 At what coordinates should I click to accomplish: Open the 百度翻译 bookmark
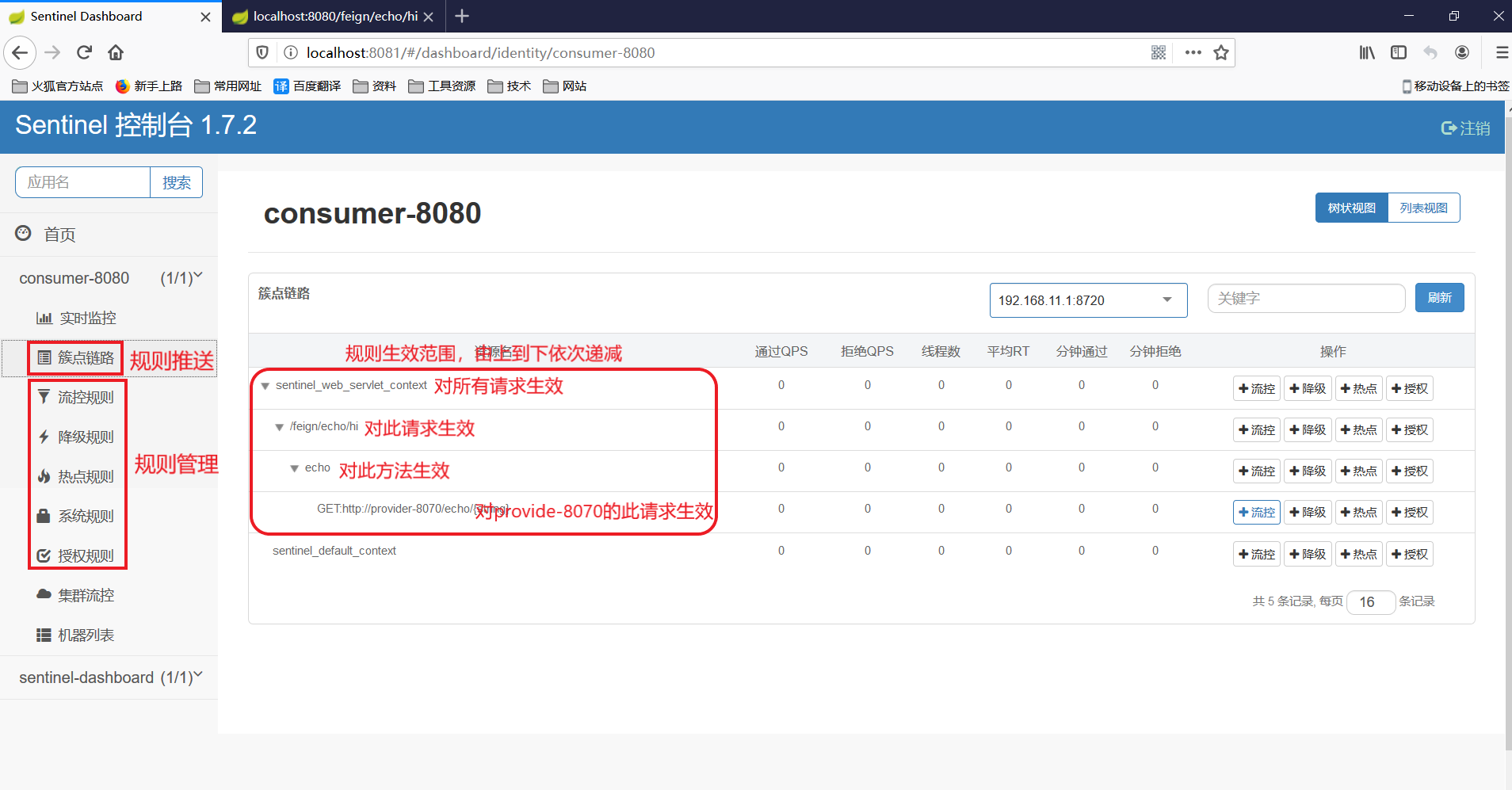(x=307, y=86)
